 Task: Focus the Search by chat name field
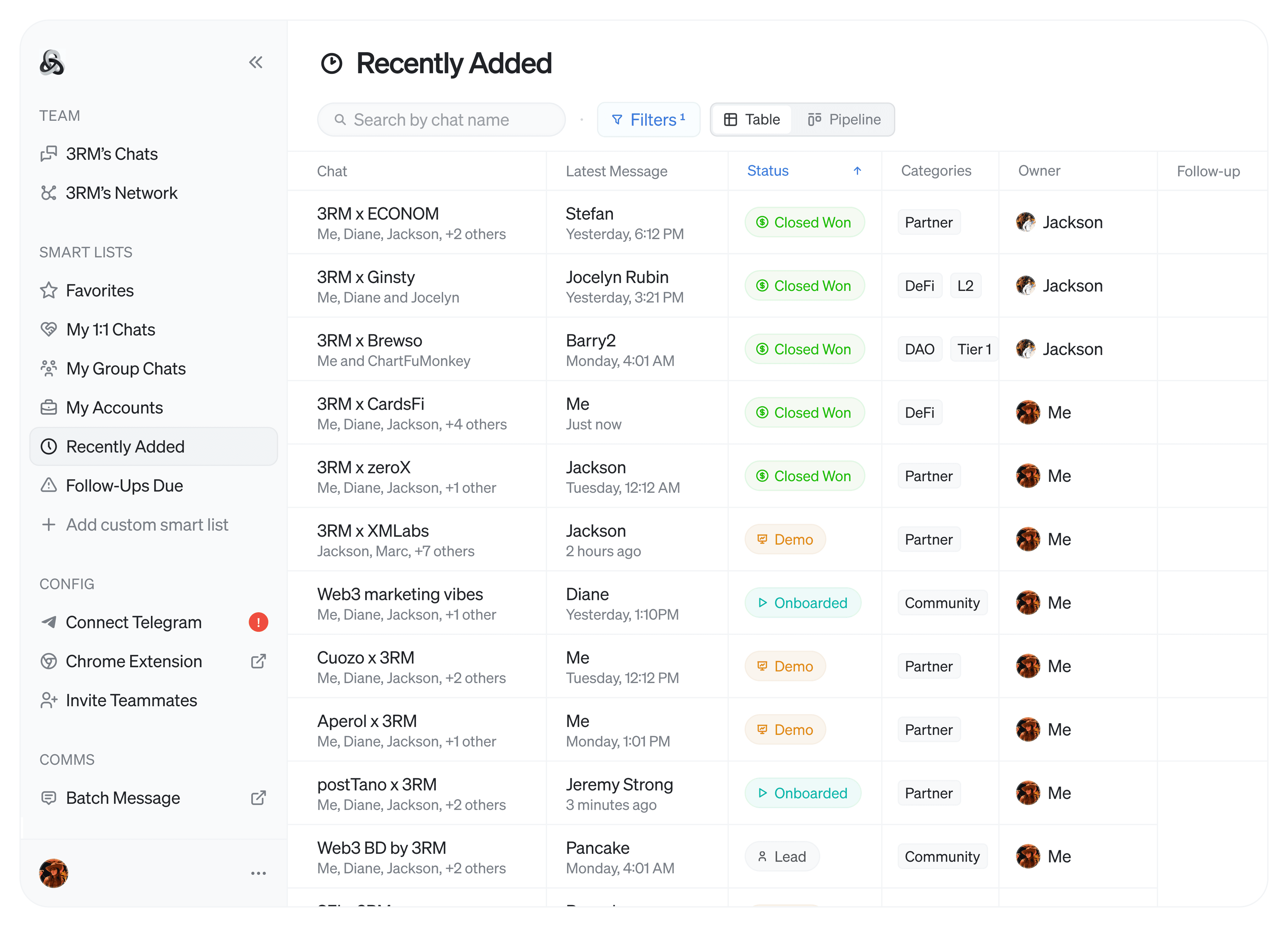click(441, 119)
